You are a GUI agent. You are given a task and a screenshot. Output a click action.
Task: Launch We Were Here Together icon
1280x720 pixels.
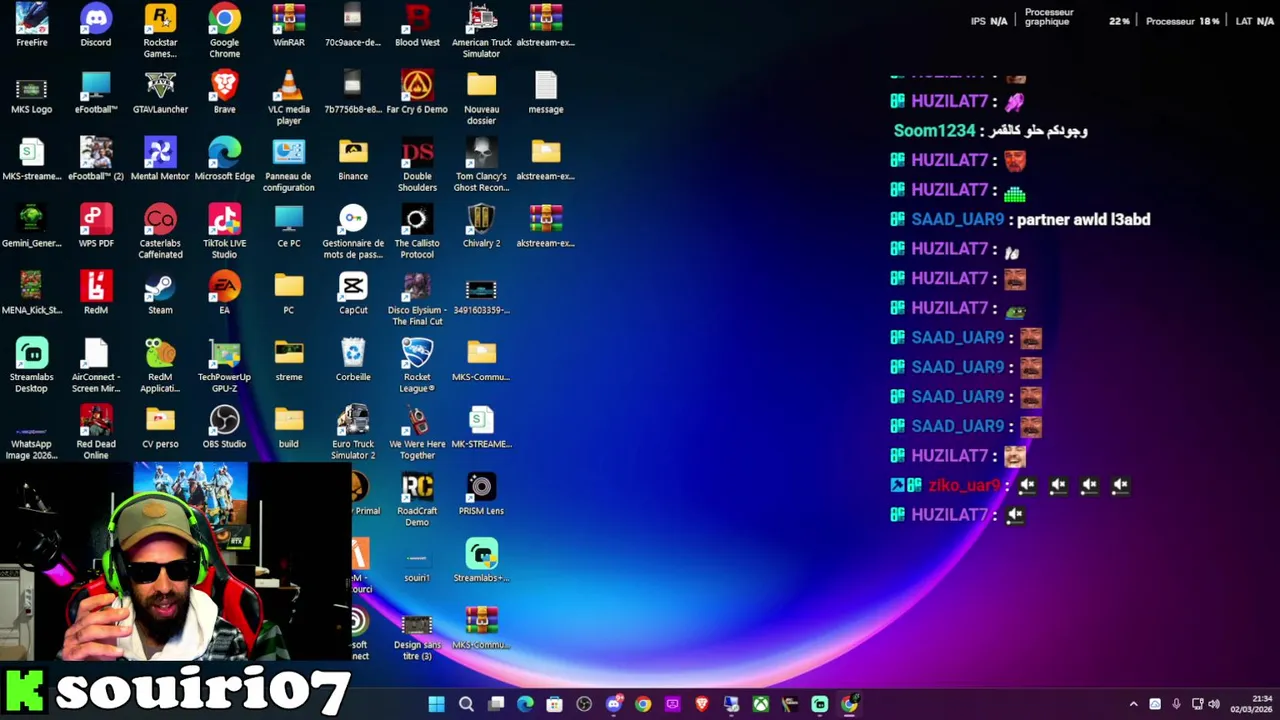pyautogui.click(x=417, y=432)
